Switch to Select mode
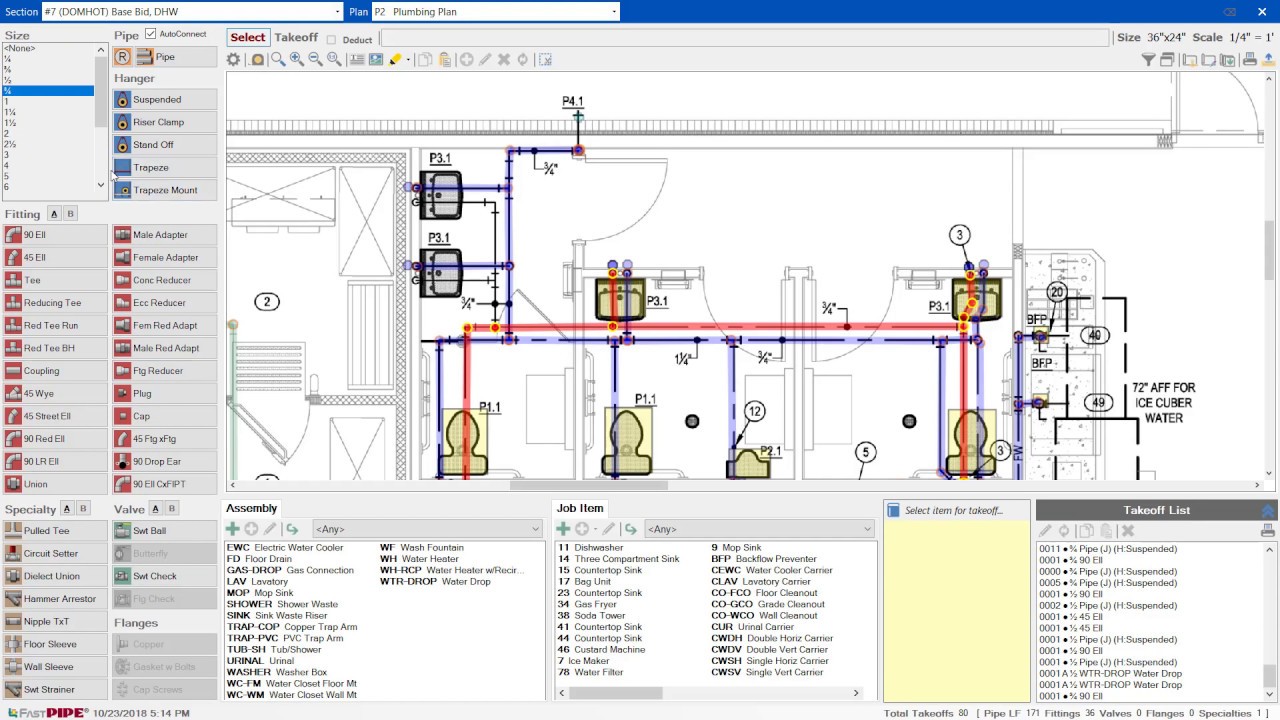Viewport: 1280px width, 720px height. (248, 38)
